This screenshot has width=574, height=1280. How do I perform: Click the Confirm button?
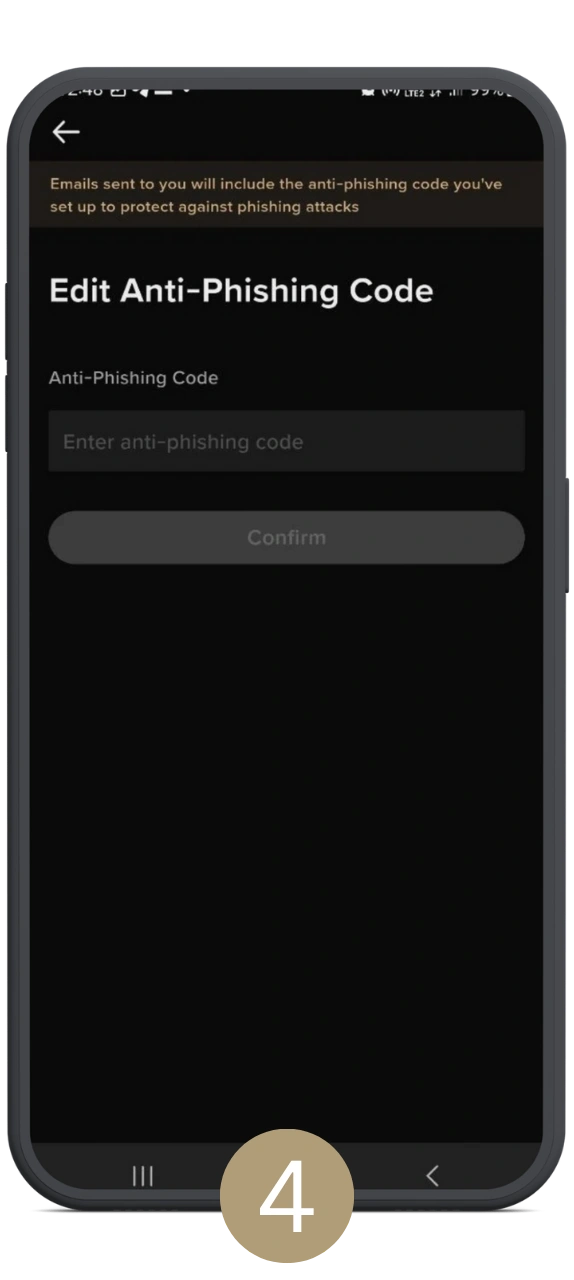[x=286, y=538]
